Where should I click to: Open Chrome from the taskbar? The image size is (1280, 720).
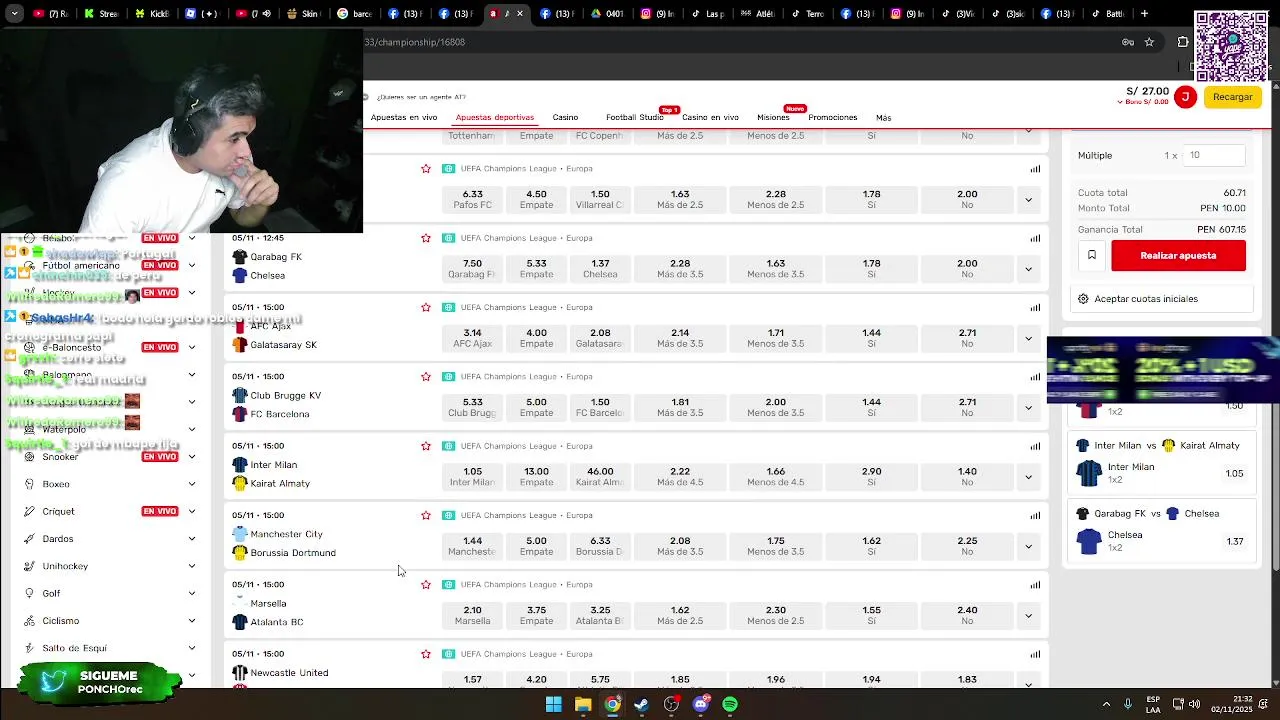point(612,704)
